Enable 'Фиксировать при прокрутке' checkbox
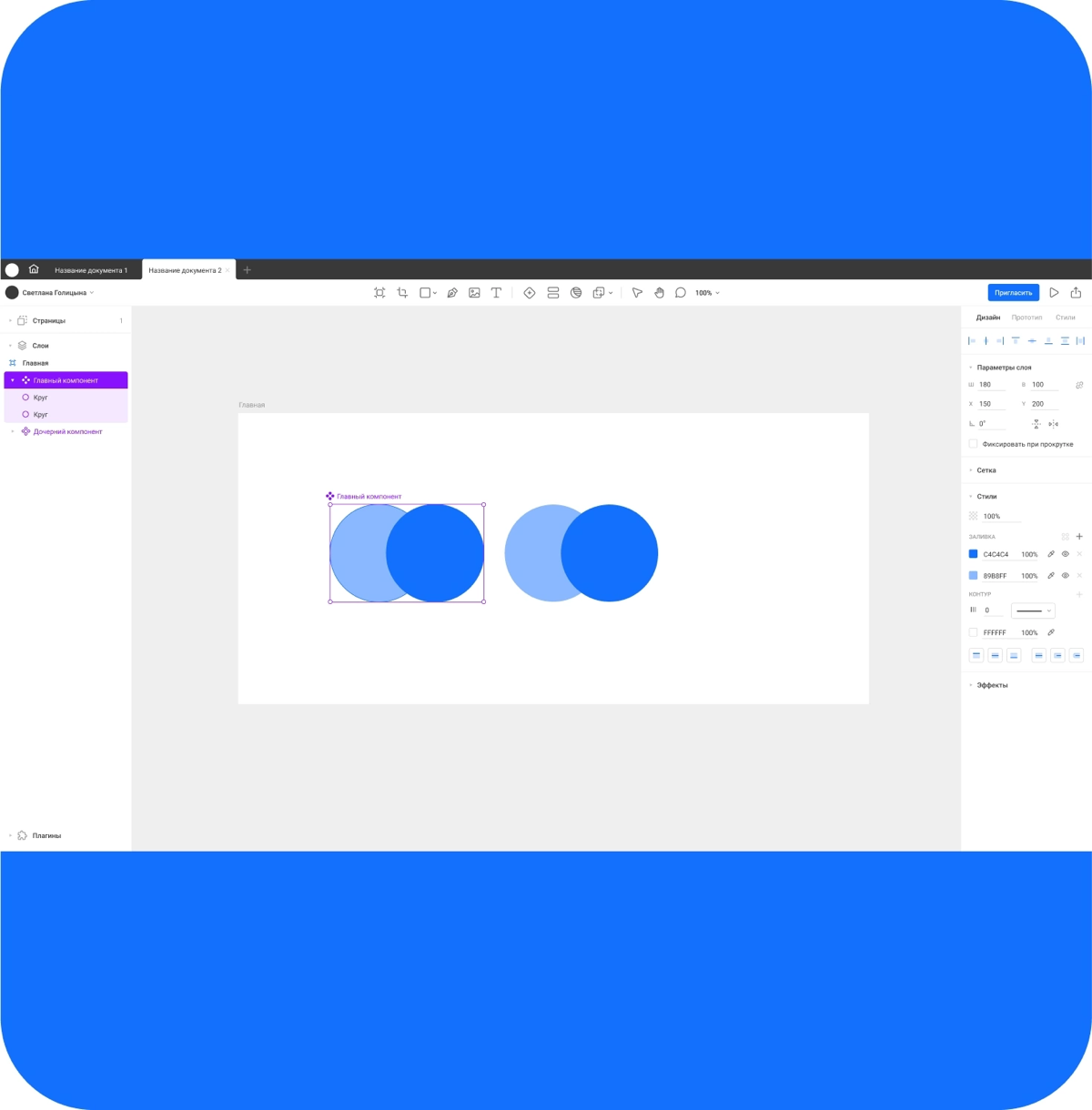This screenshot has height=1110, width=1092. (x=973, y=444)
